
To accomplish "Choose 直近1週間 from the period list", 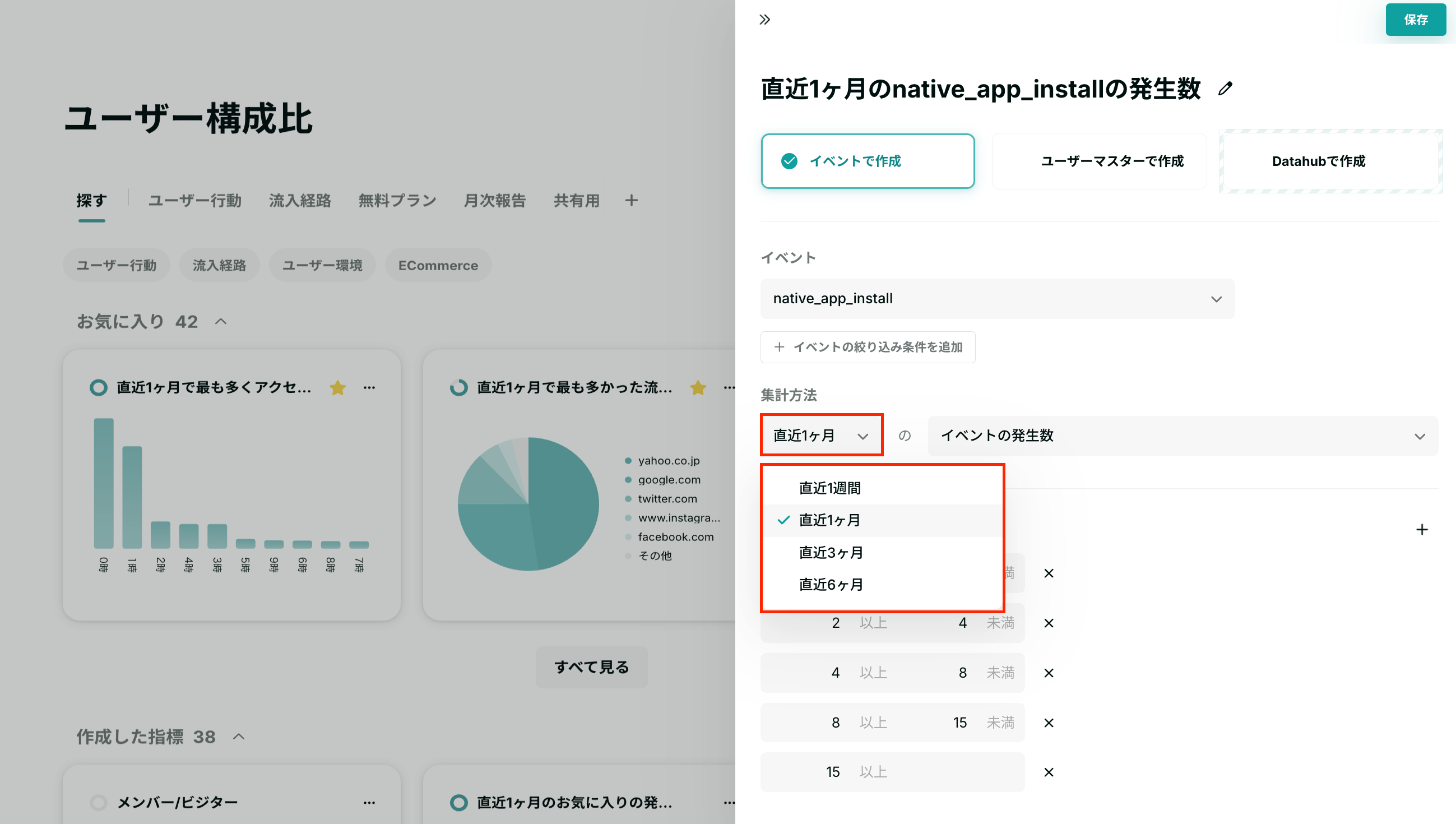I will (x=883, y=488).
